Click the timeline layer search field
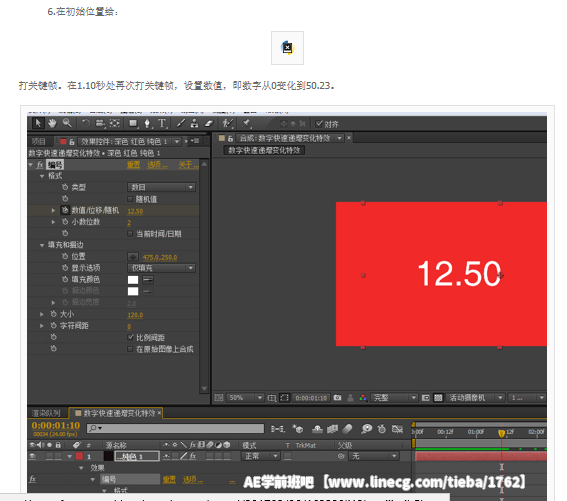The width and height of the screenshot is (567, 501). [175, 429]
